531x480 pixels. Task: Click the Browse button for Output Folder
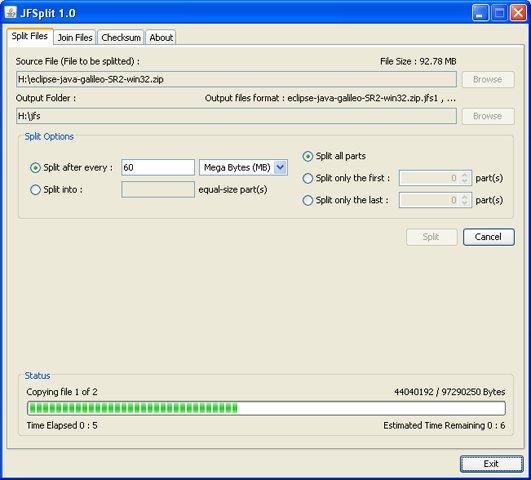(x=488, y=116)
